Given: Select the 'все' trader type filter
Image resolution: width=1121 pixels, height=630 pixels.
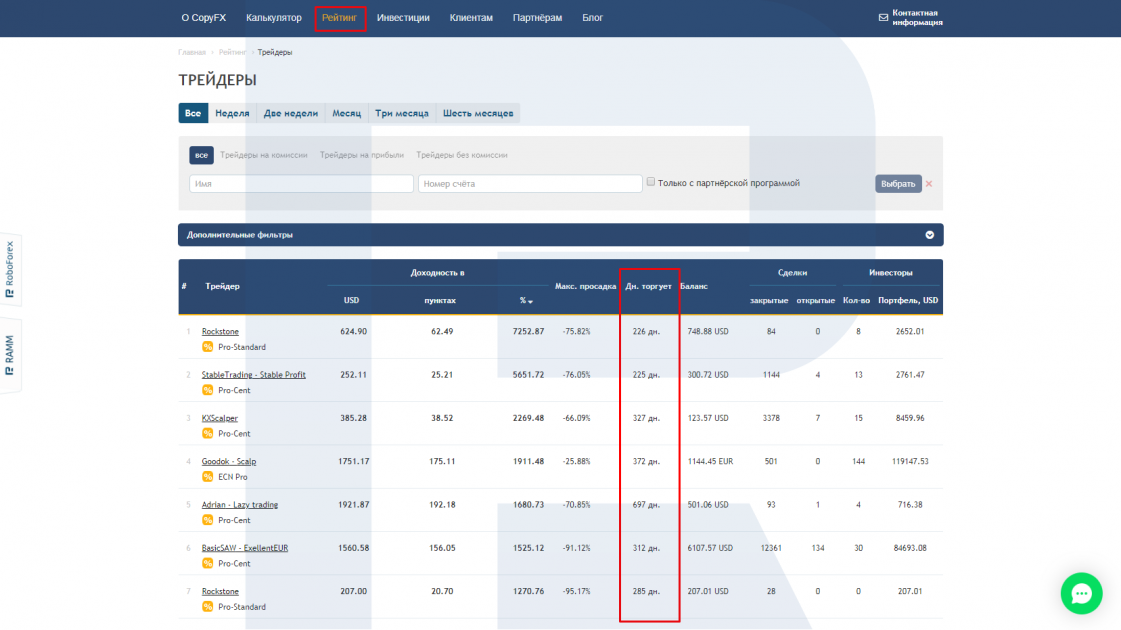Looking at the screenshot, I should pyautogui.click(x=202, y=155).
